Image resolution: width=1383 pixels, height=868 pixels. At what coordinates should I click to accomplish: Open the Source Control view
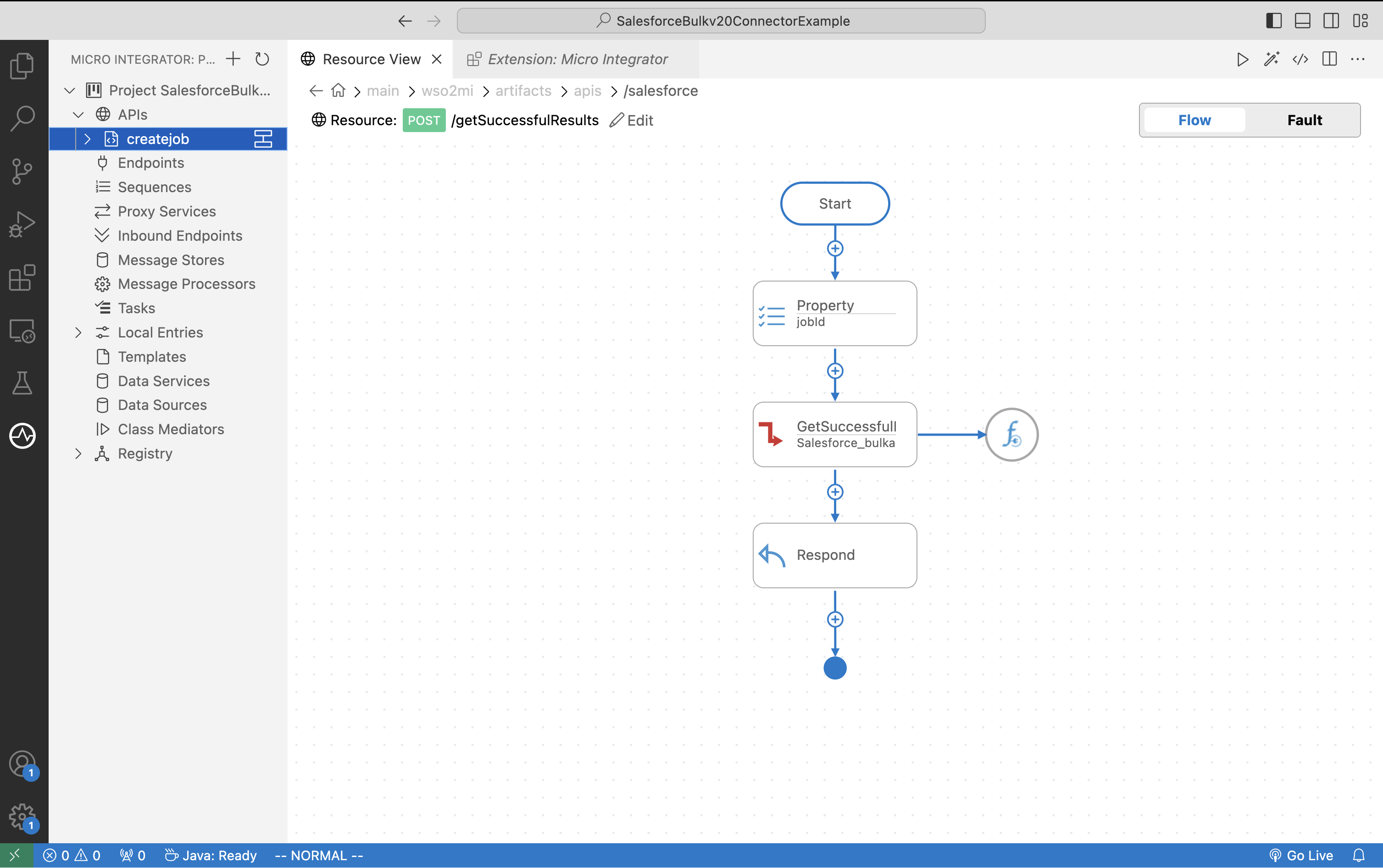22,171
